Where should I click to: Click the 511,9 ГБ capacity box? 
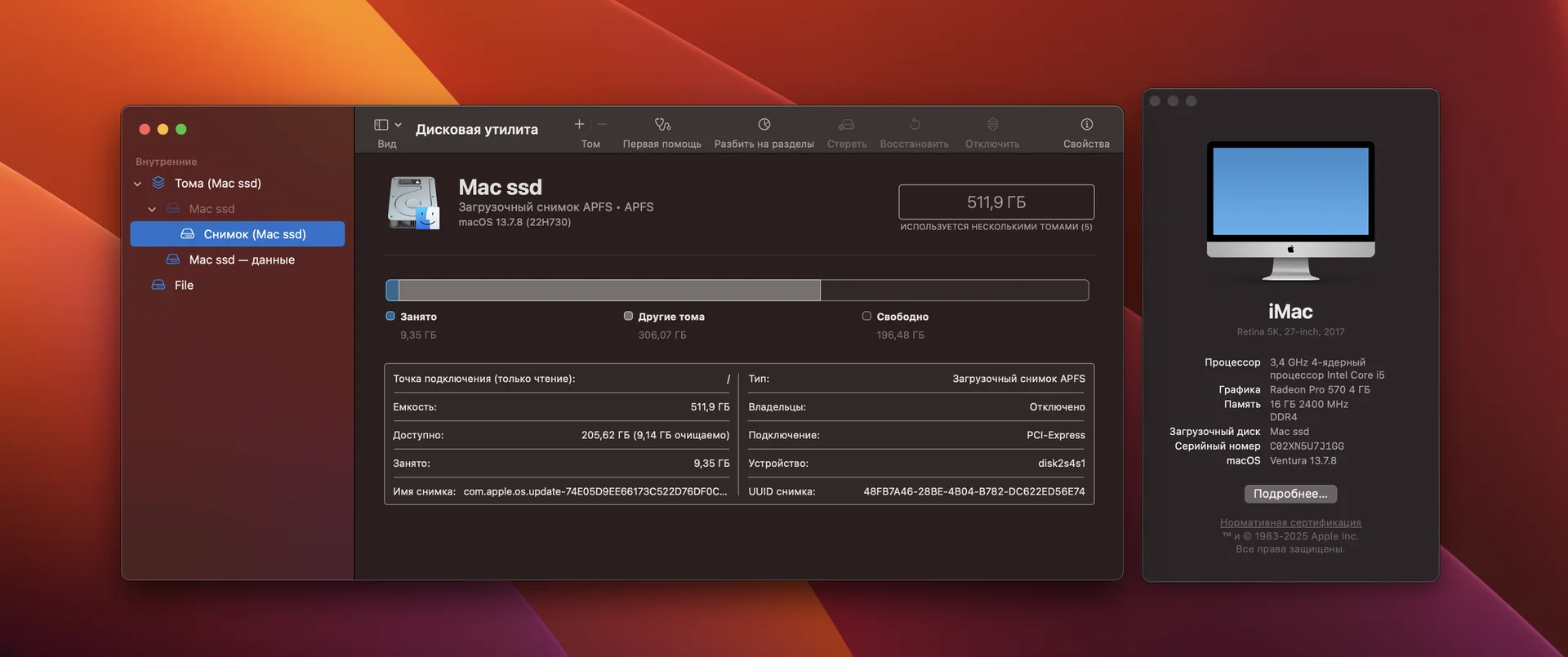point(996,202)
